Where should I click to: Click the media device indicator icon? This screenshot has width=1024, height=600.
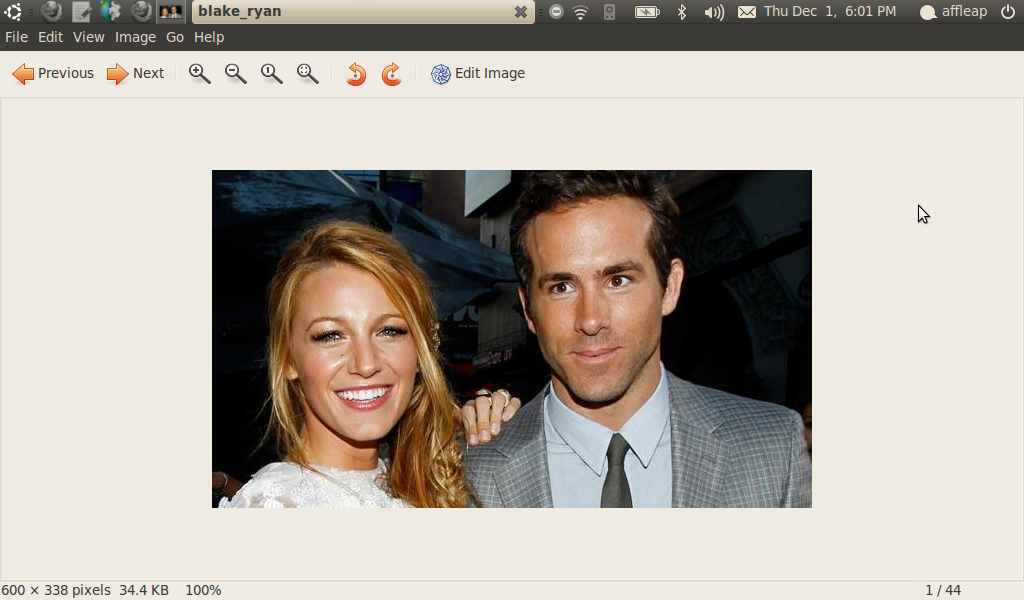(609, 11)
